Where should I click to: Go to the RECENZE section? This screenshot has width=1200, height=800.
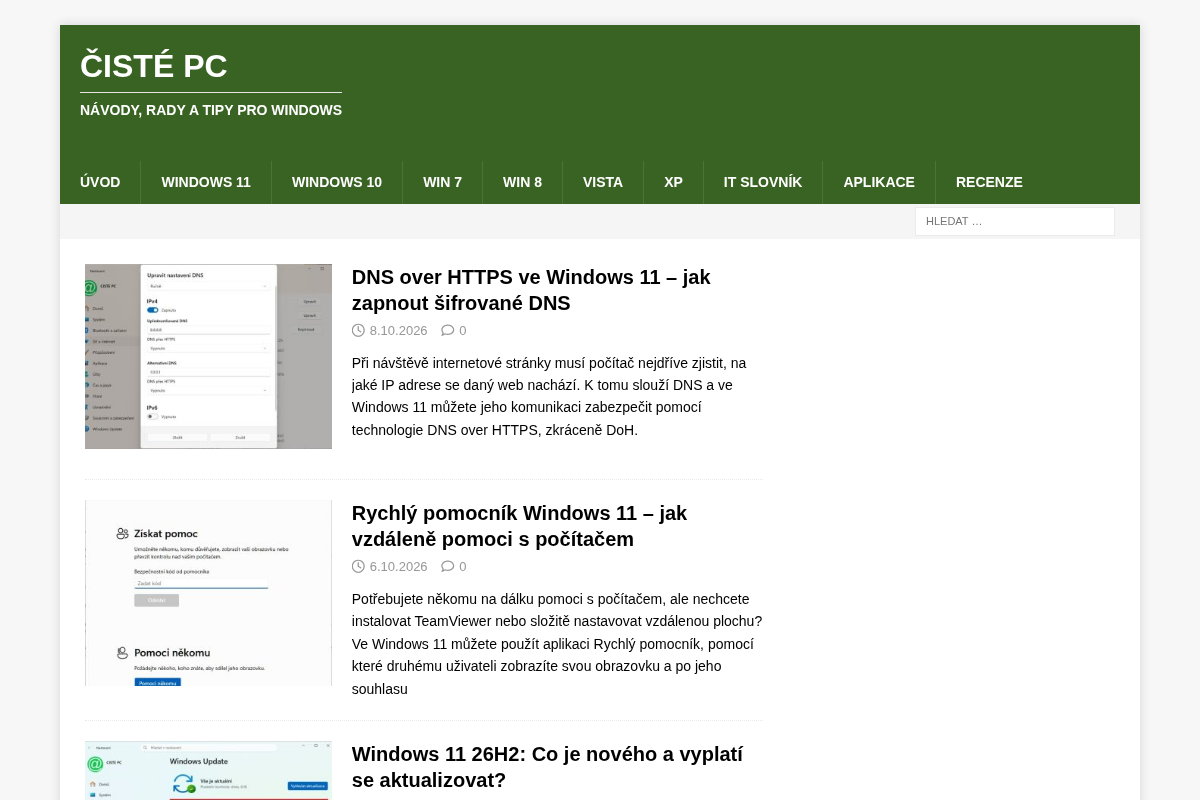[989, 182]
